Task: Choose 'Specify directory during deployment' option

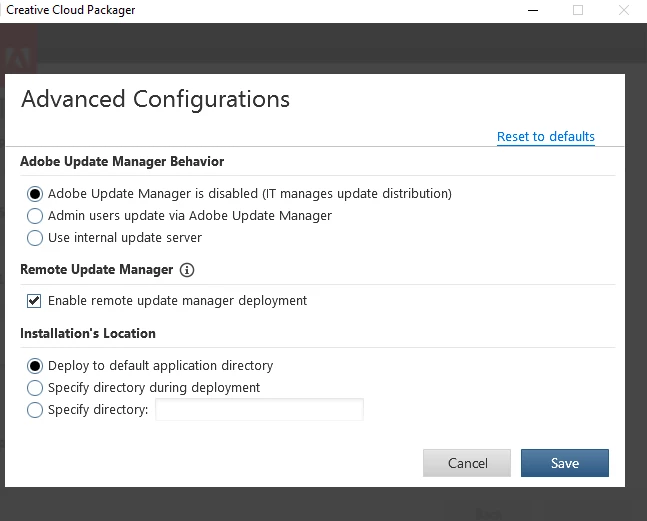Action: pos(36,388)
